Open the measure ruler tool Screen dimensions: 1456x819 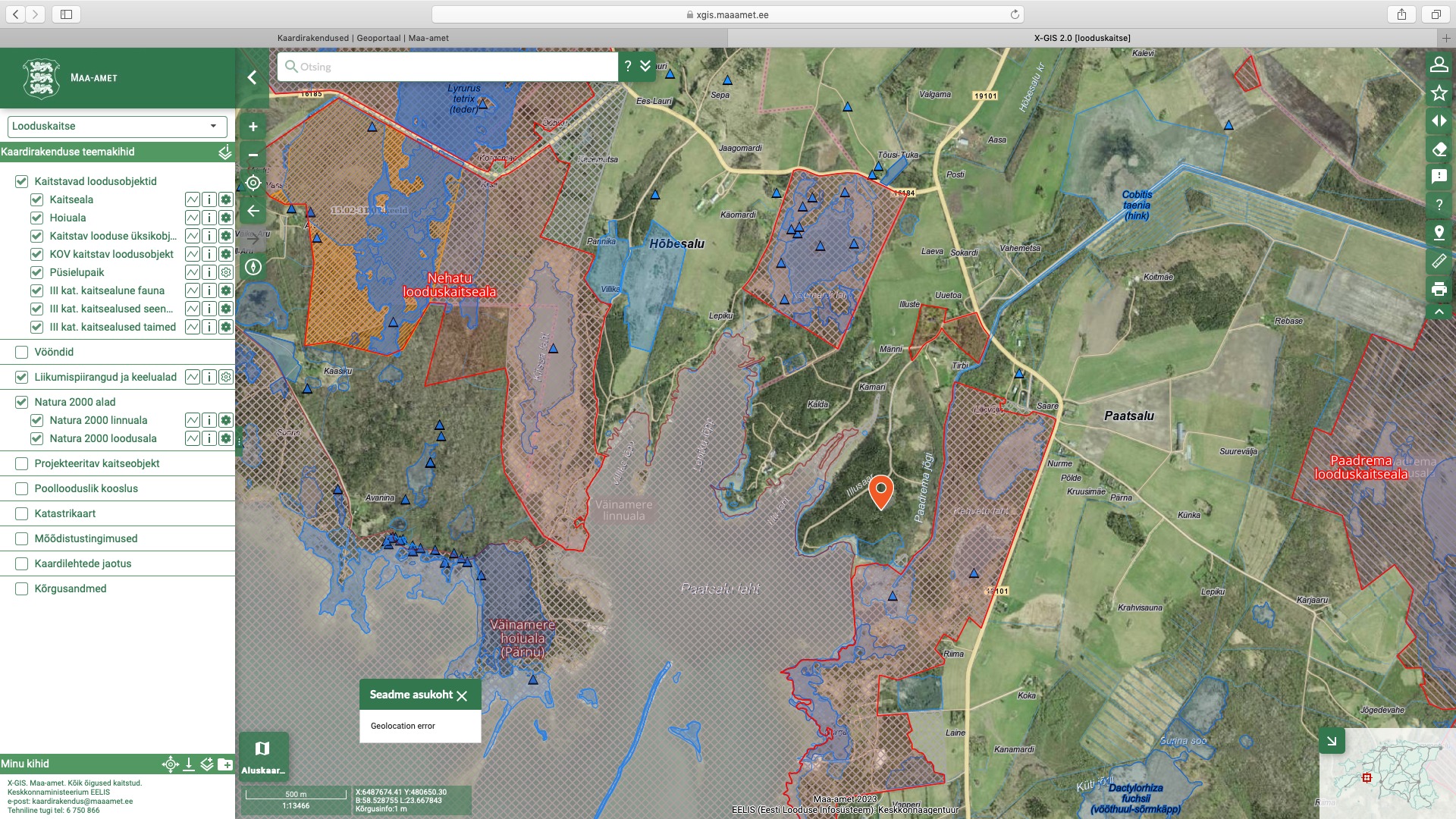point(1439,261)
